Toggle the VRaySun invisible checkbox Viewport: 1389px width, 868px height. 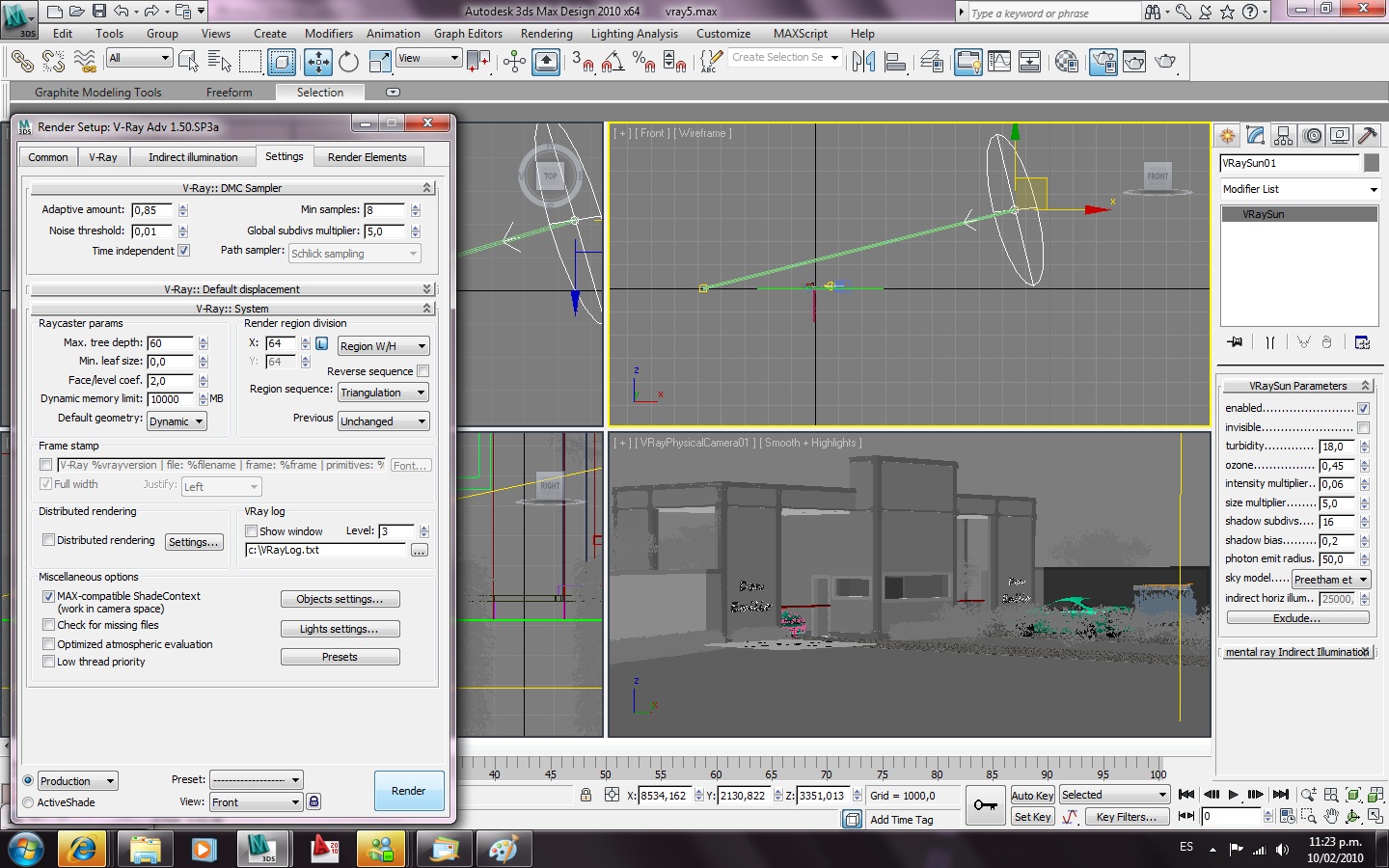coord(1363,427)
